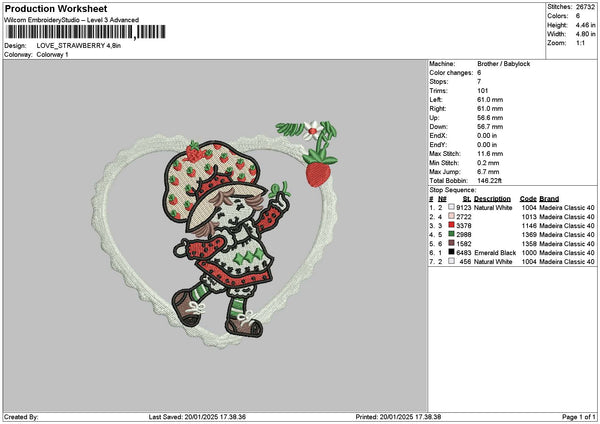
Task: Click the design barcode
Action: 86,32
